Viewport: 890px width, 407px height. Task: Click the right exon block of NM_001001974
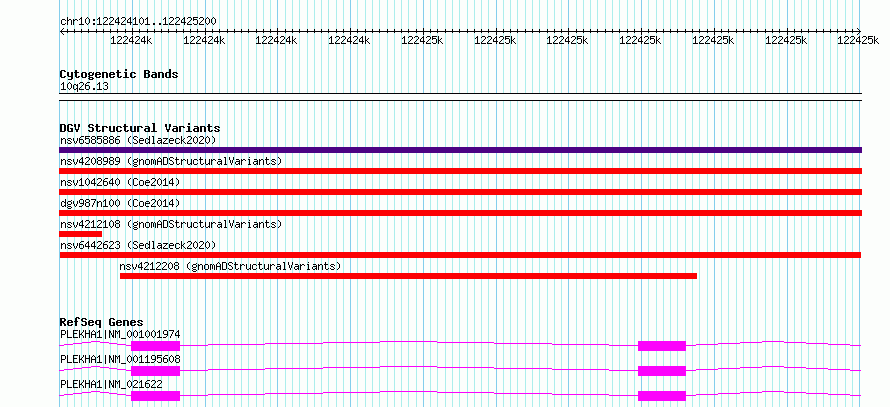(x=662, y=346)
